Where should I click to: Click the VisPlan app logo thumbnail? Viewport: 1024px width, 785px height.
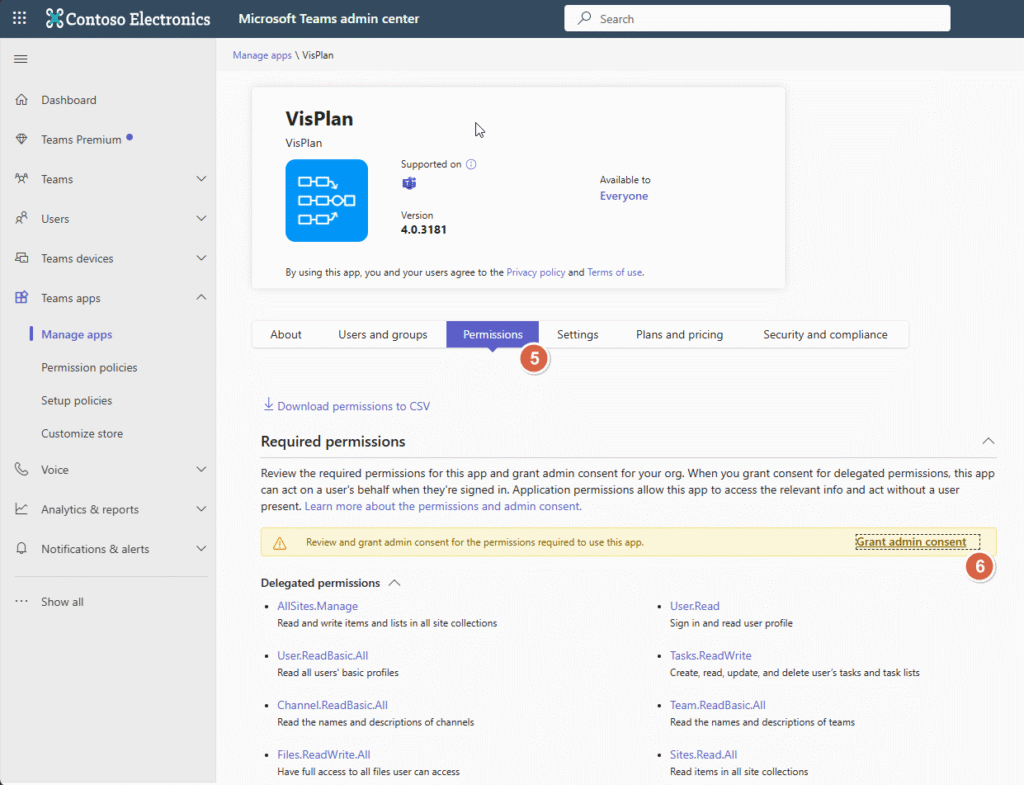click(327, 200)
